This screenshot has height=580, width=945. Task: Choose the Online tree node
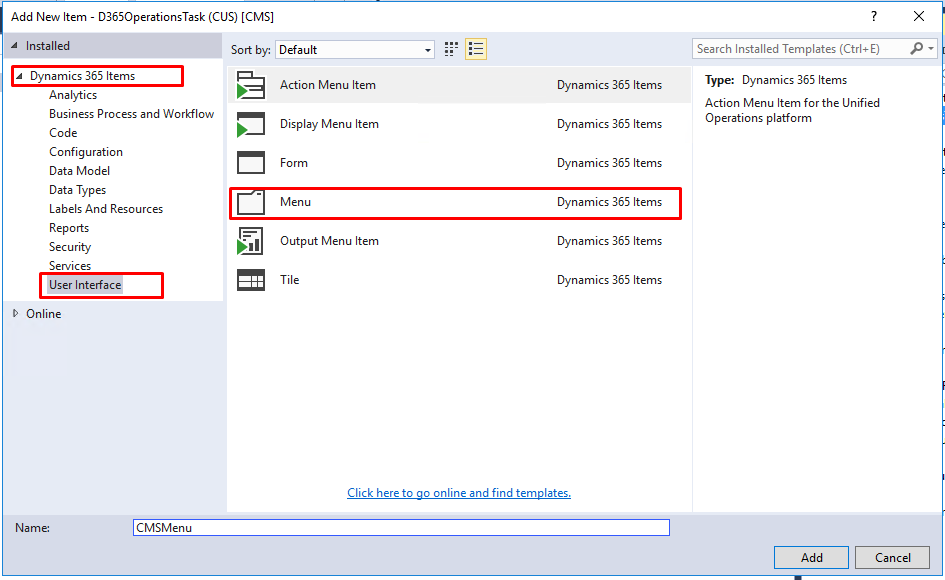43,314
